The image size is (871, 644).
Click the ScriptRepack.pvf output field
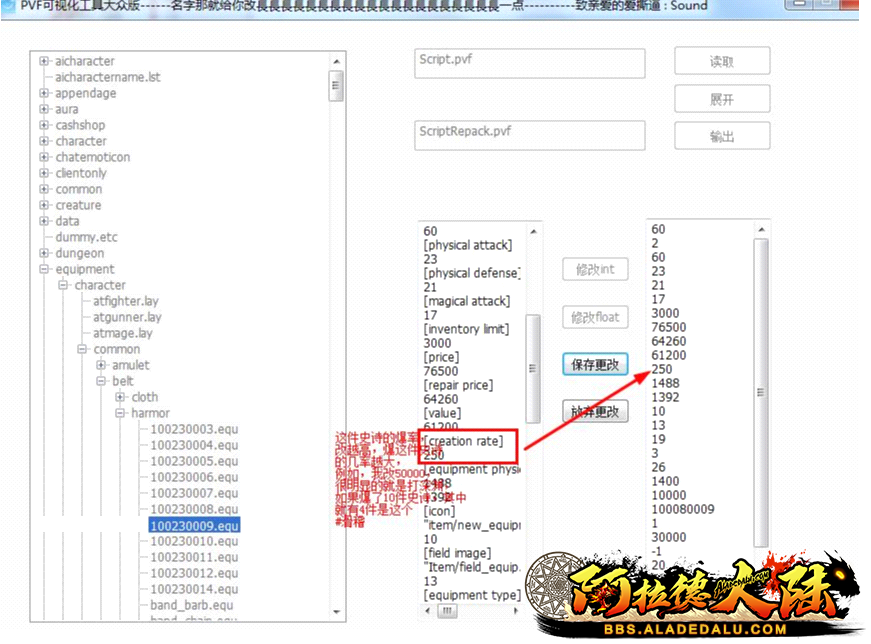point(529,134)
